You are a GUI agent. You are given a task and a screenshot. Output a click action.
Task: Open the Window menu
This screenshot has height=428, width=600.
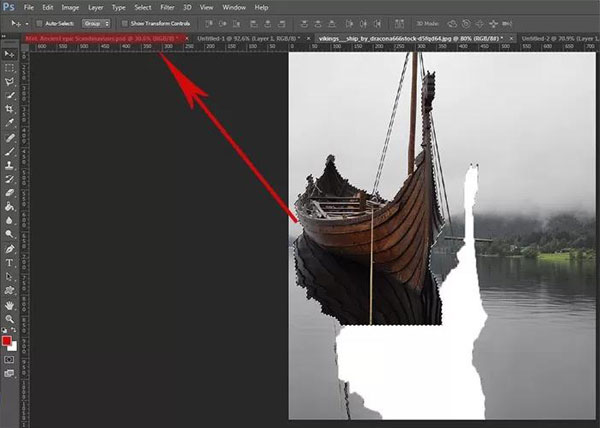pyautogui.click(x=234, y=7)
